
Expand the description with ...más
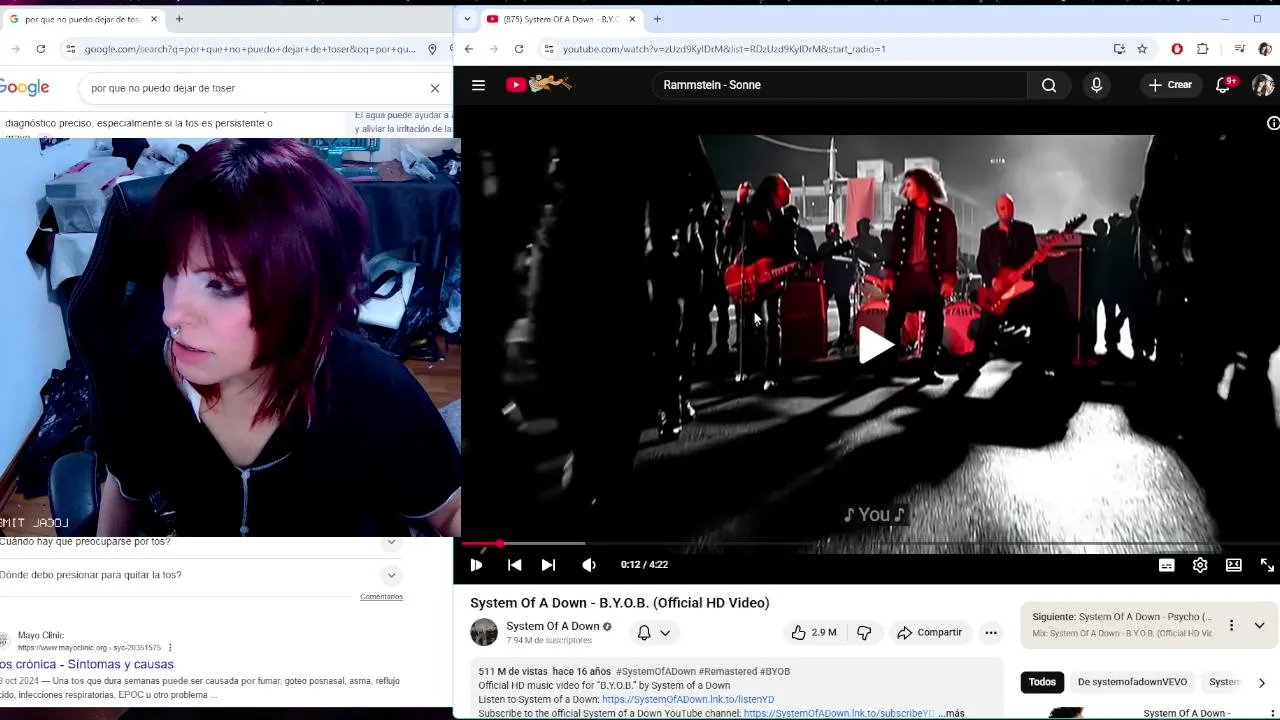[x=951, y=713]
